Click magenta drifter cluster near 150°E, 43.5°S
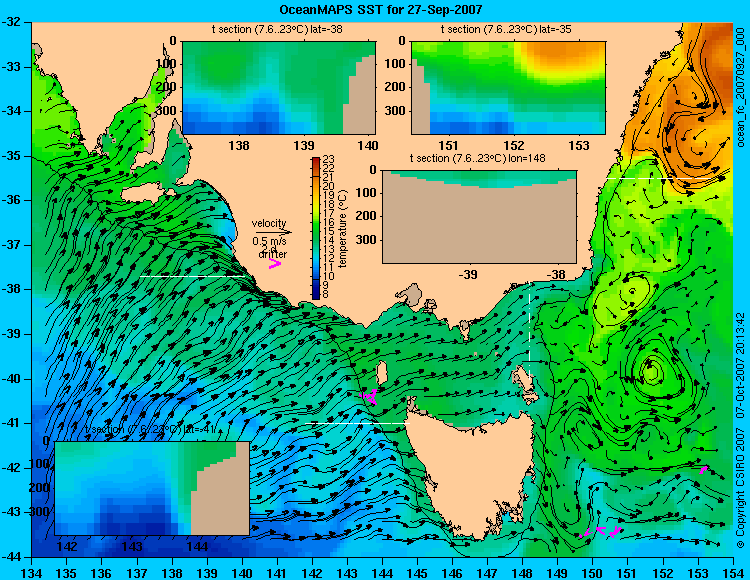Viewport: 750px width, 580px height. (601, 532)
